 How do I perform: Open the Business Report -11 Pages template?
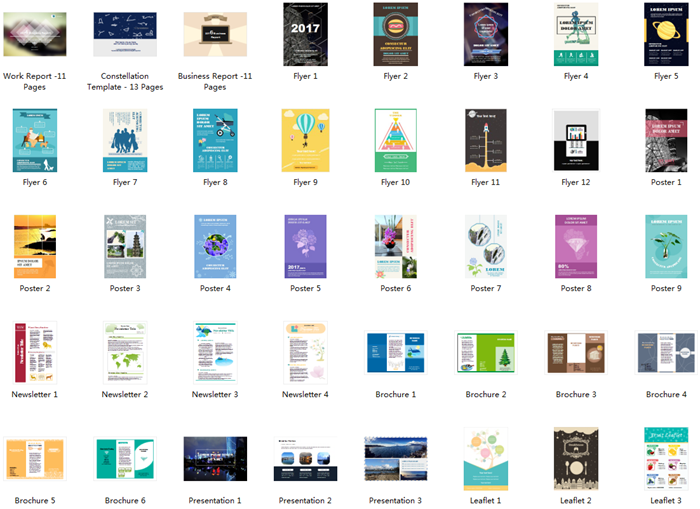215,34
